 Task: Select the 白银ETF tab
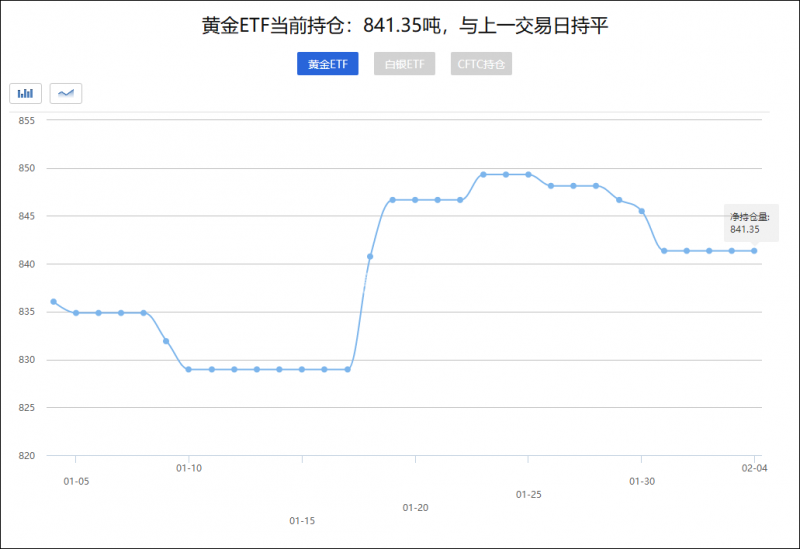[x=405, y=64]
